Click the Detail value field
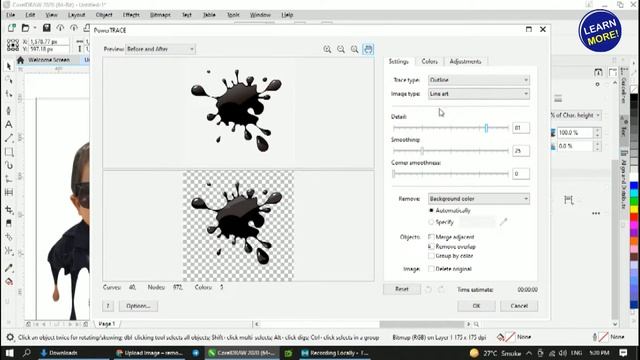Image resolution: width=640 pixels, height=360 pixels. (x=521, y=128)
